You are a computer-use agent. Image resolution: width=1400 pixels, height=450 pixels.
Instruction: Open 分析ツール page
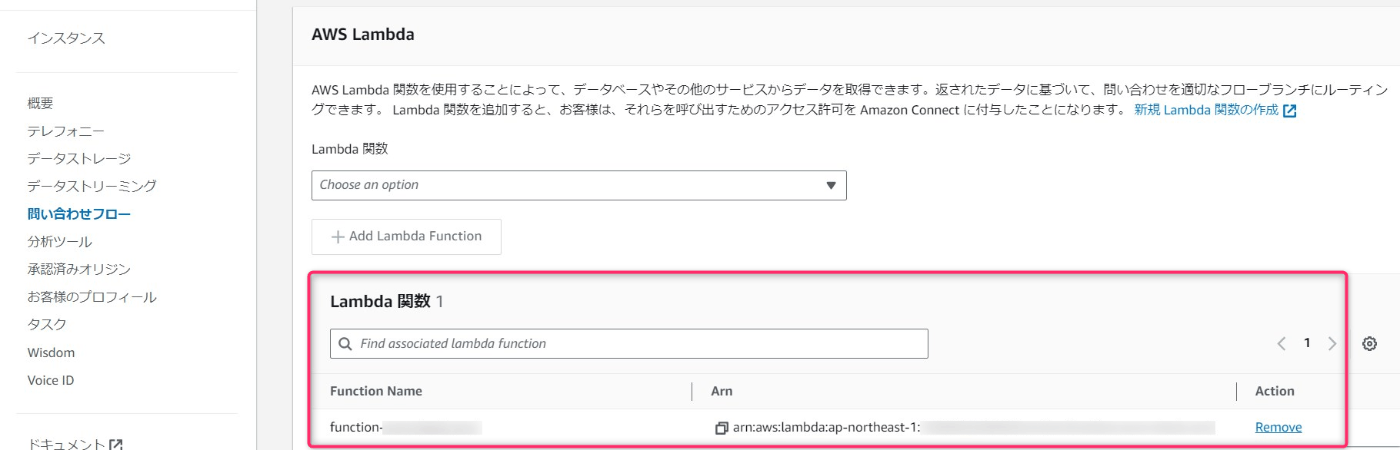(x=59, y=242)
